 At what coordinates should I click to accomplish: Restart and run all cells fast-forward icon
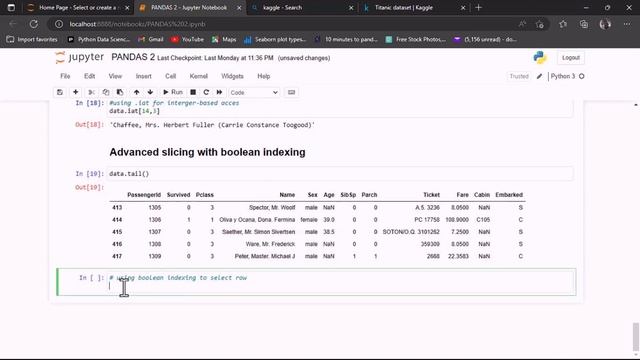pos(220,92)
